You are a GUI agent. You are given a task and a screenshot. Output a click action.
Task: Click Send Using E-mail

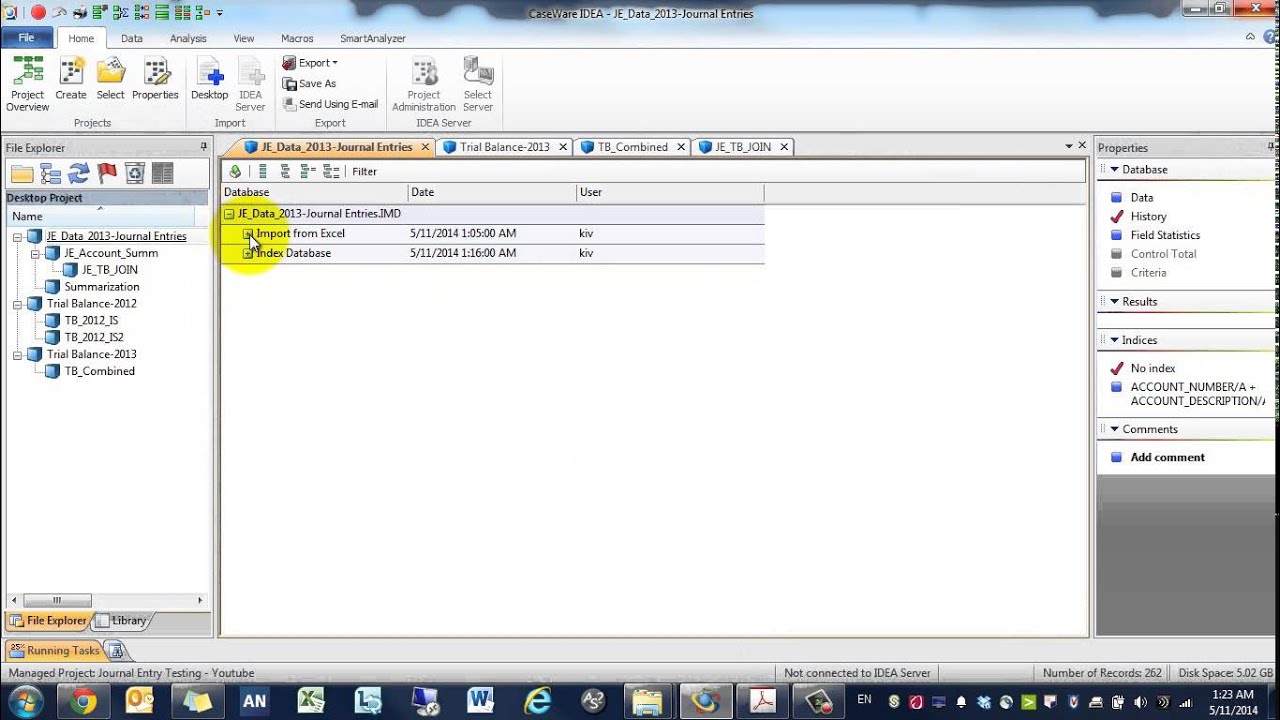click(x=330, y=104)
